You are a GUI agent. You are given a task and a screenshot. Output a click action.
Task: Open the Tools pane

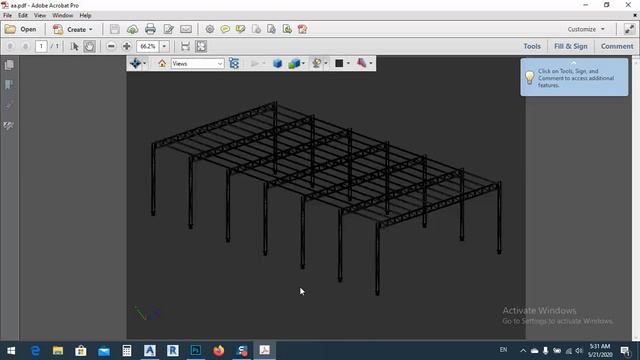(x=532, y=47)
